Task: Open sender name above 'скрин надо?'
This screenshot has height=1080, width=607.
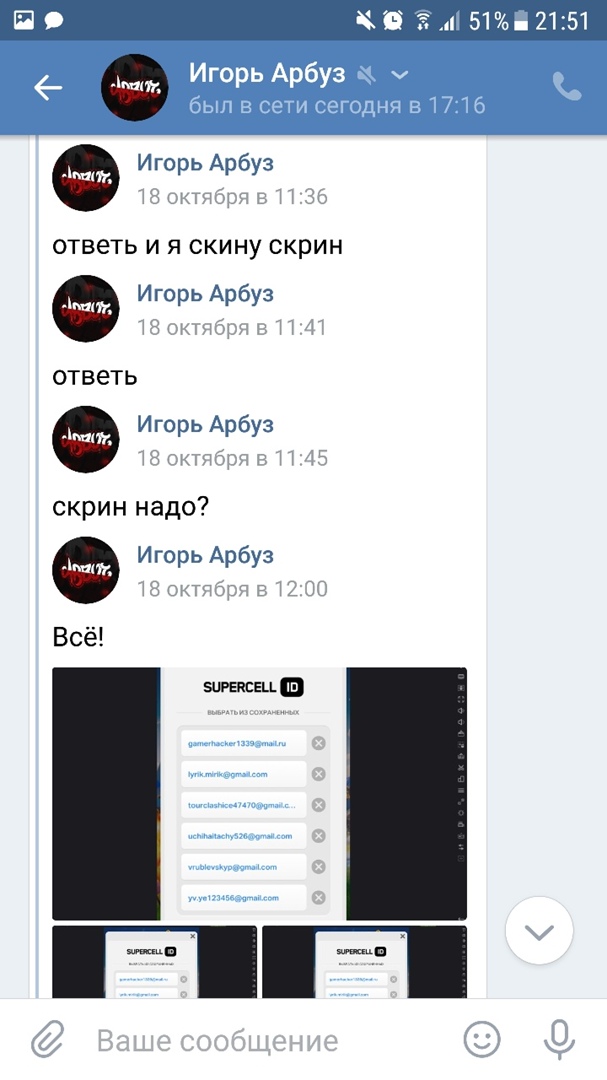Action: [205, 425]
